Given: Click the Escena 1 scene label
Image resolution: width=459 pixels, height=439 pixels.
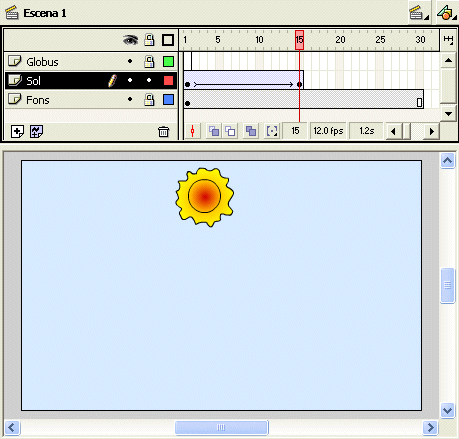Looking at the screenshot, I should (45, 13).
